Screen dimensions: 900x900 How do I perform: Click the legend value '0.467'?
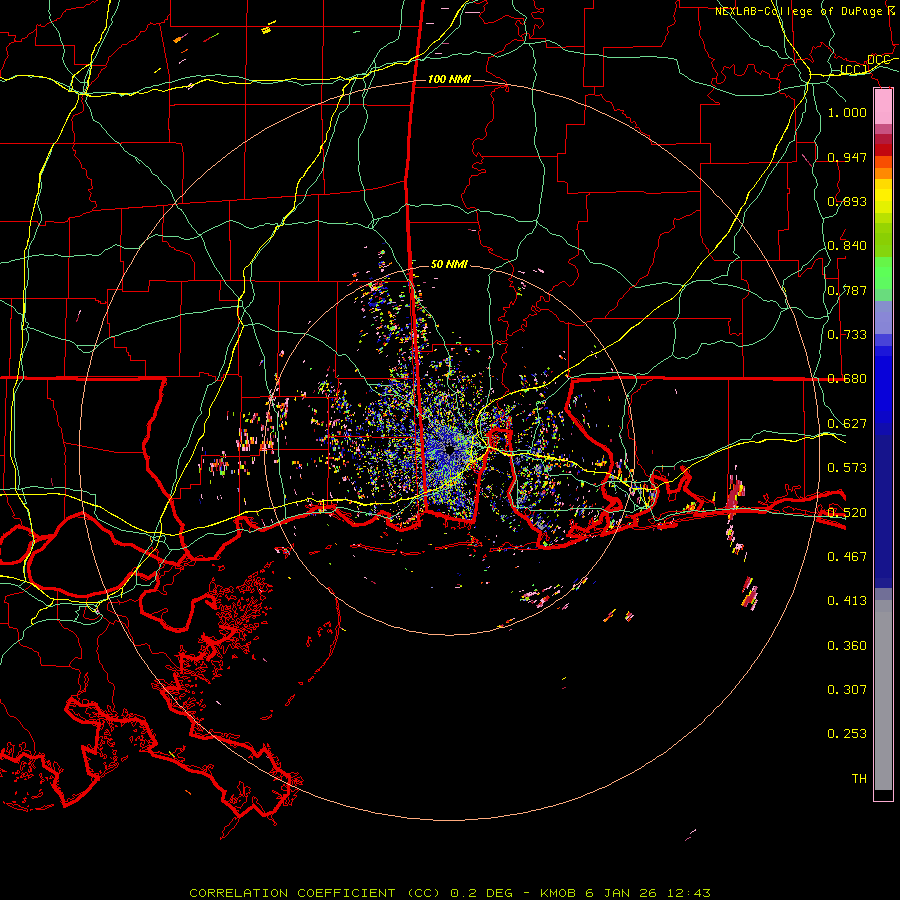point(847,557)
